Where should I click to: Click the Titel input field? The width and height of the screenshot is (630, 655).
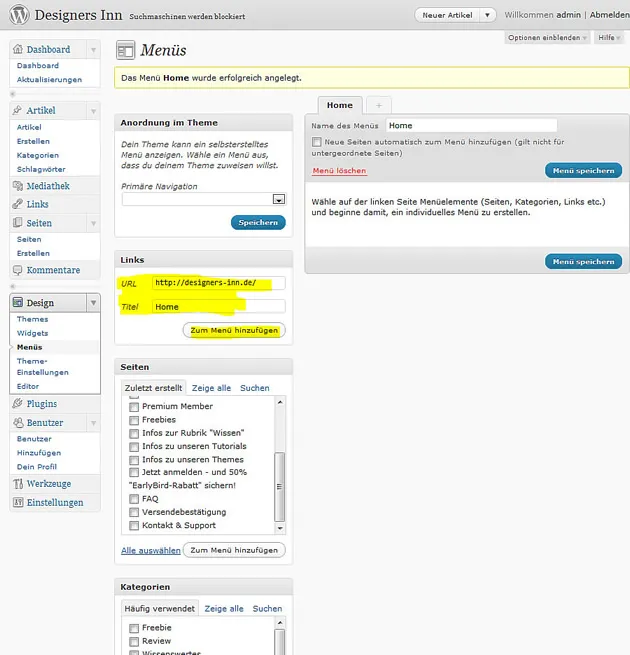tap(219, 307)
